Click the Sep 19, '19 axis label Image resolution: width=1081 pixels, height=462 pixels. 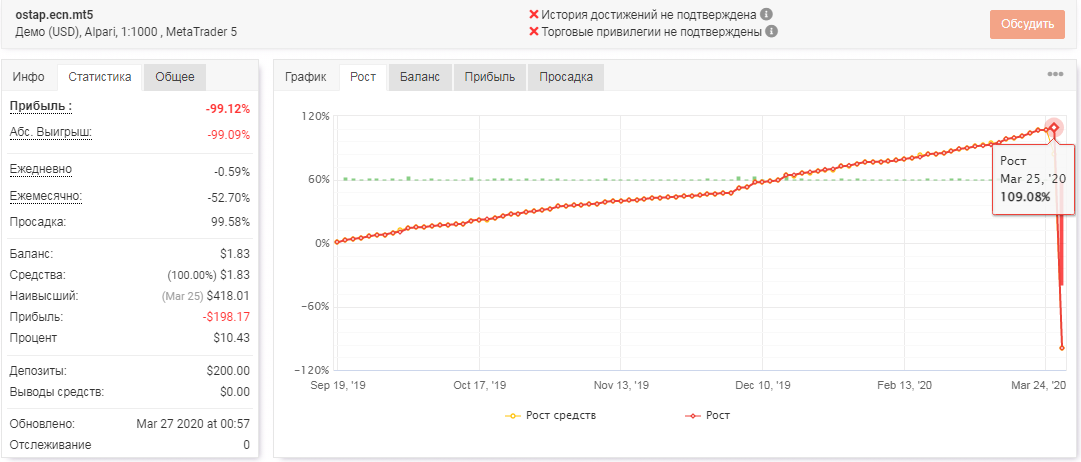click(338, 385)
